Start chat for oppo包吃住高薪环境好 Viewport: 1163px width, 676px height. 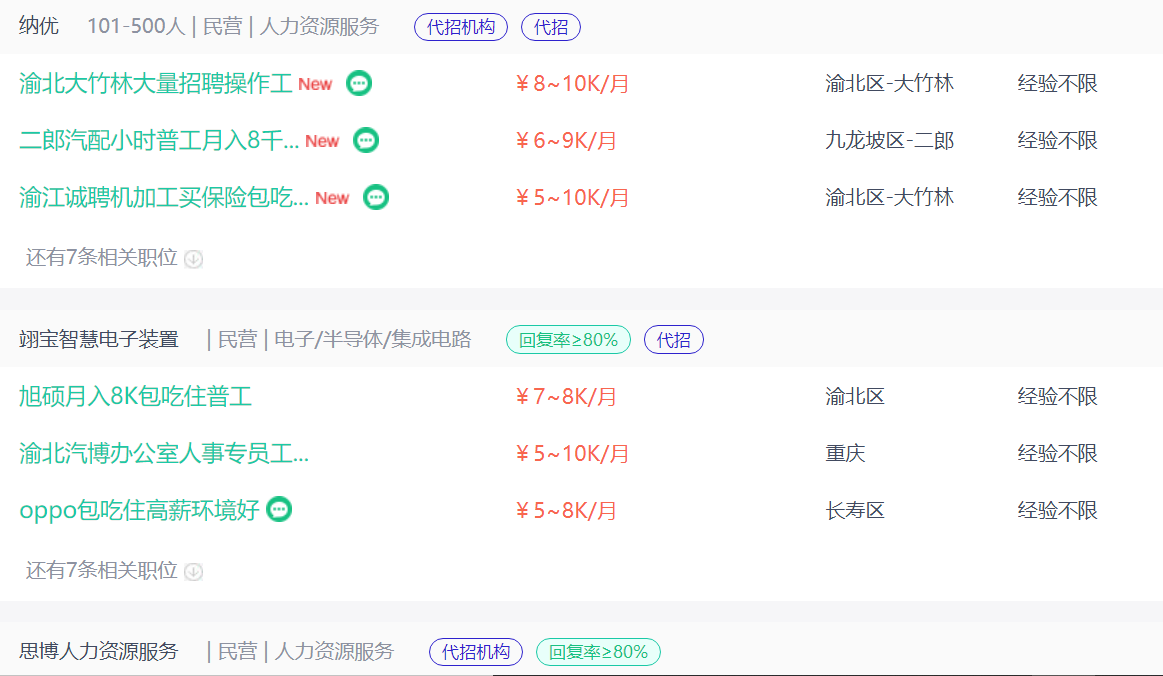point(280,510)
